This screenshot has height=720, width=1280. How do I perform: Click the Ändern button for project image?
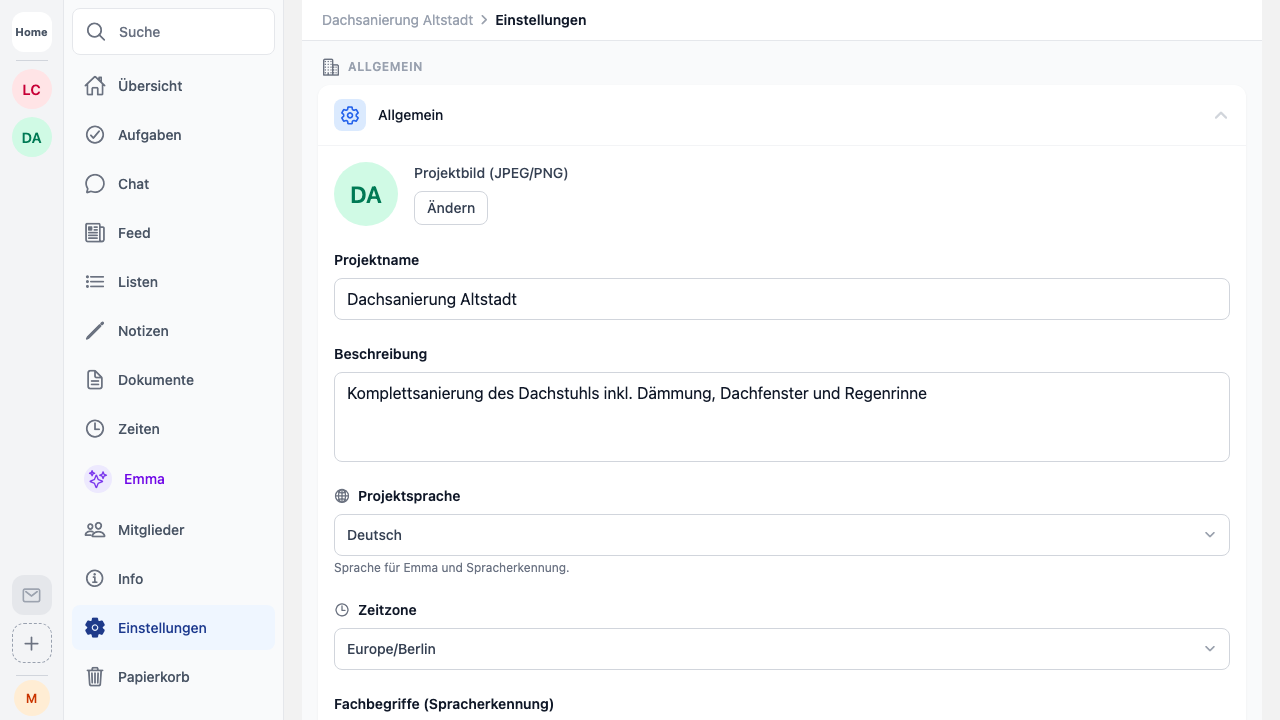point(451,208)
